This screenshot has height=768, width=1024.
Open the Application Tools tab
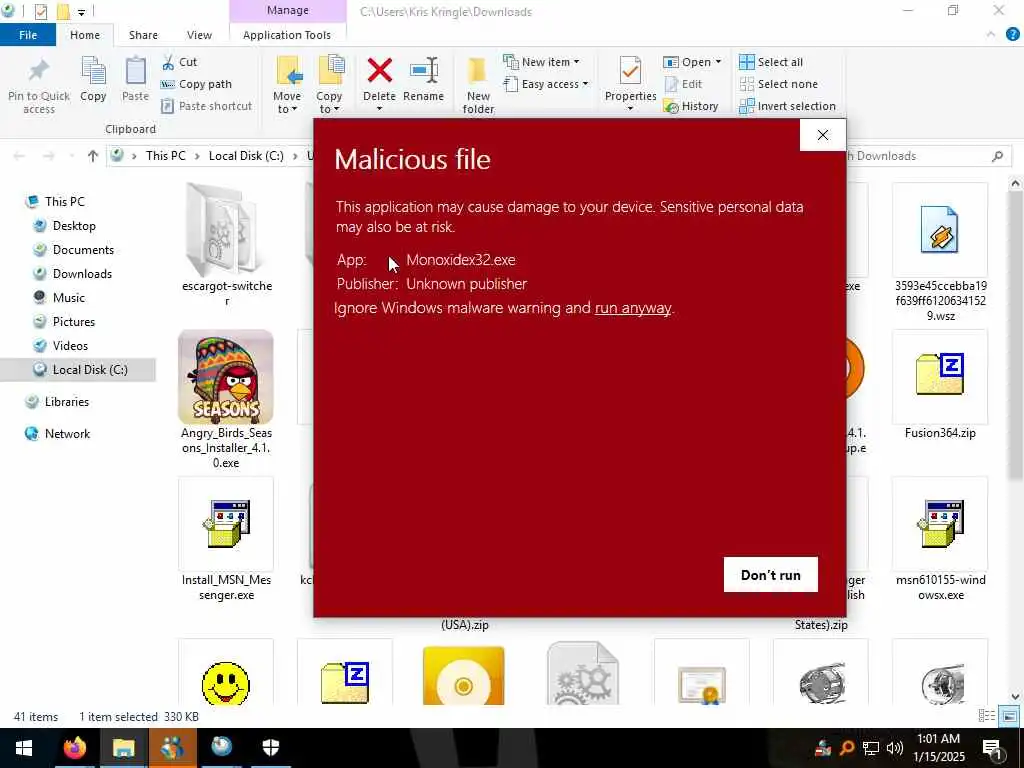pyautogui.click(x=287, y=35)
